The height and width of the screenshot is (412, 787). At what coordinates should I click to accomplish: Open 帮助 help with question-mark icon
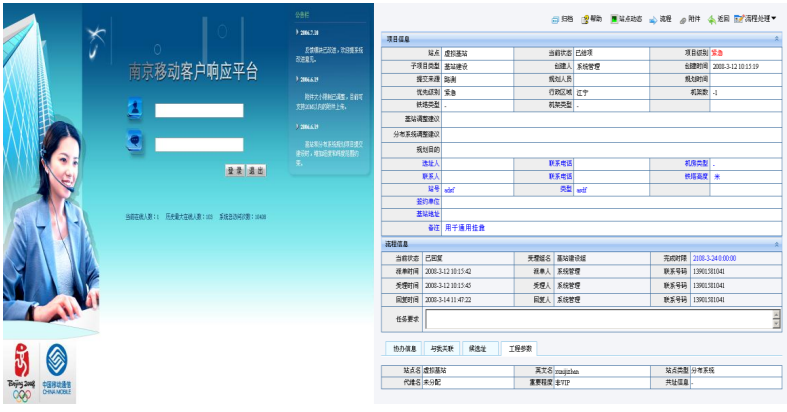pos(585,20)
